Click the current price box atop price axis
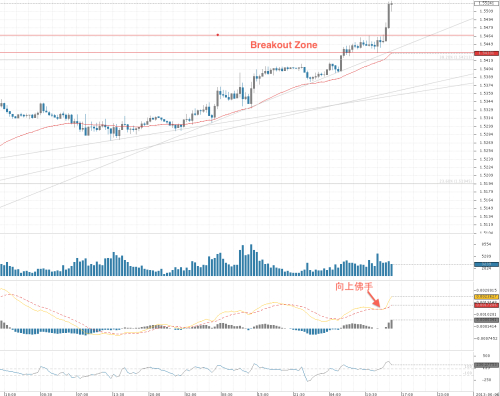 point(486,3)
